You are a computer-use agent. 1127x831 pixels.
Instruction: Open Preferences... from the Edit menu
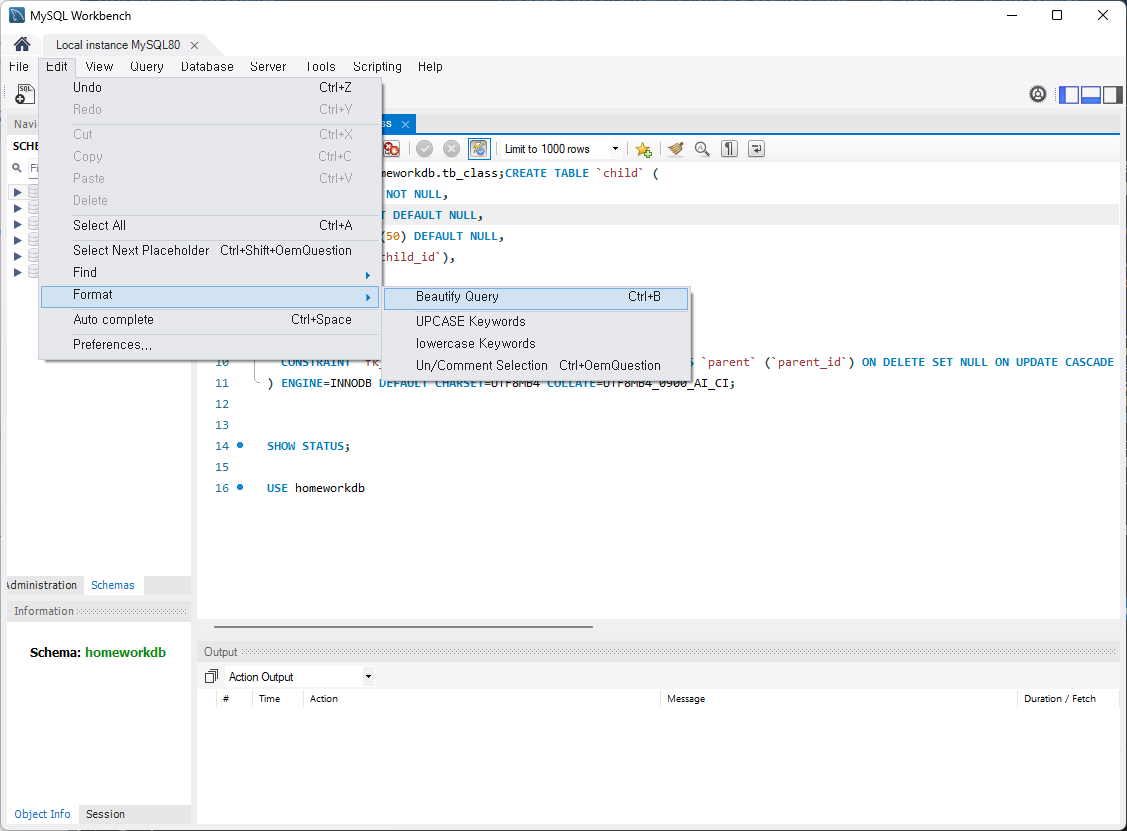pyautogui.click(x=210, y=345)
